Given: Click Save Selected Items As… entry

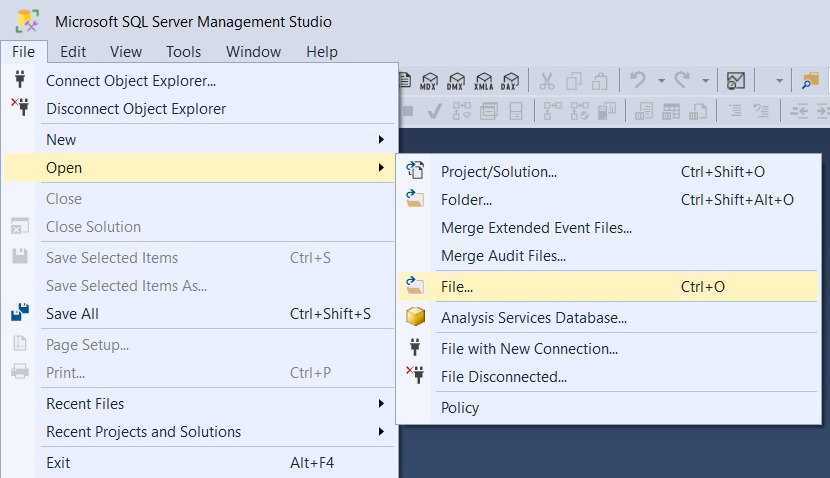Looking at the screenshot, I should (201, 286).
